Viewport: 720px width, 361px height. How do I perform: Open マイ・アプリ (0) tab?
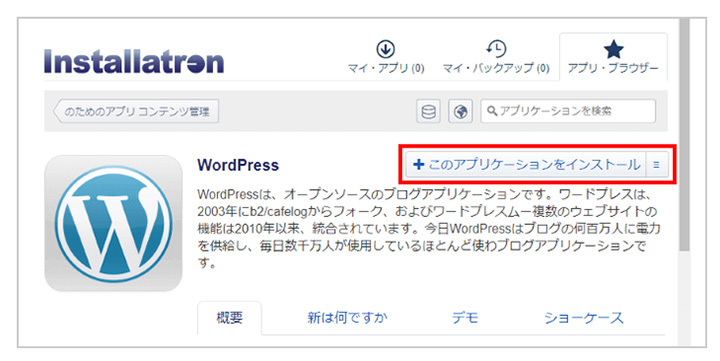(x=386, y=57)
